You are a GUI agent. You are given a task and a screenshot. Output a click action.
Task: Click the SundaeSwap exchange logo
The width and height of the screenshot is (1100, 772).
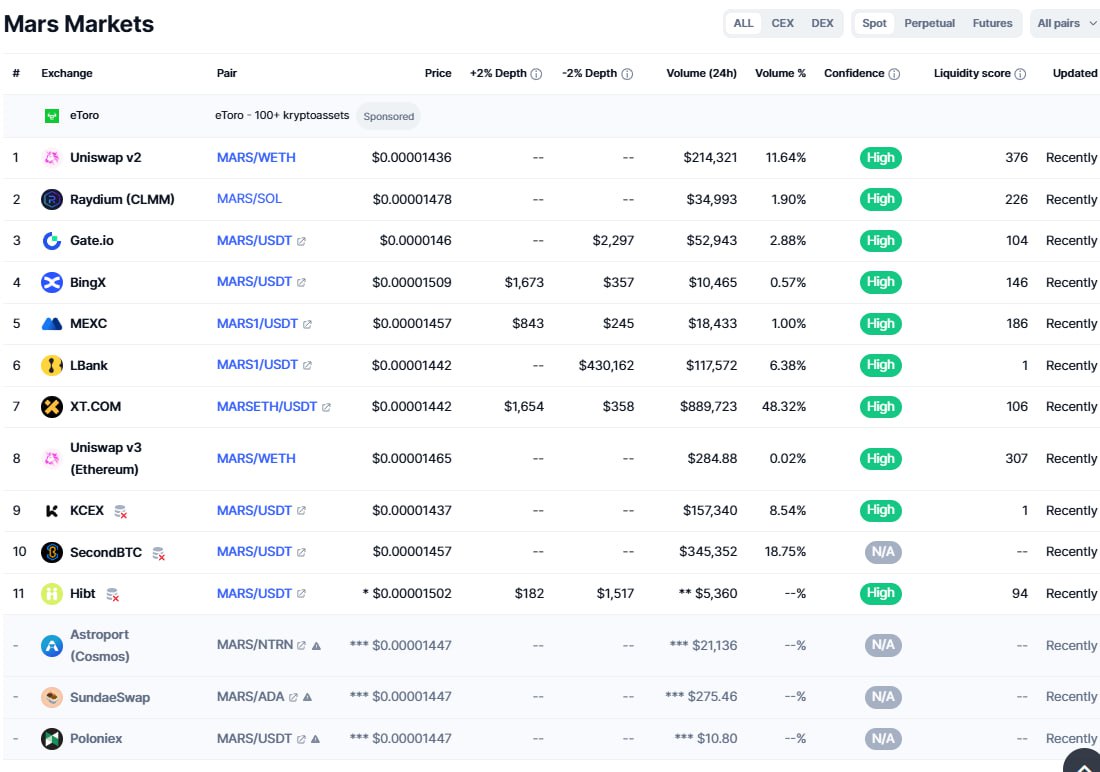pyautogui.click(x=51, y=697)
